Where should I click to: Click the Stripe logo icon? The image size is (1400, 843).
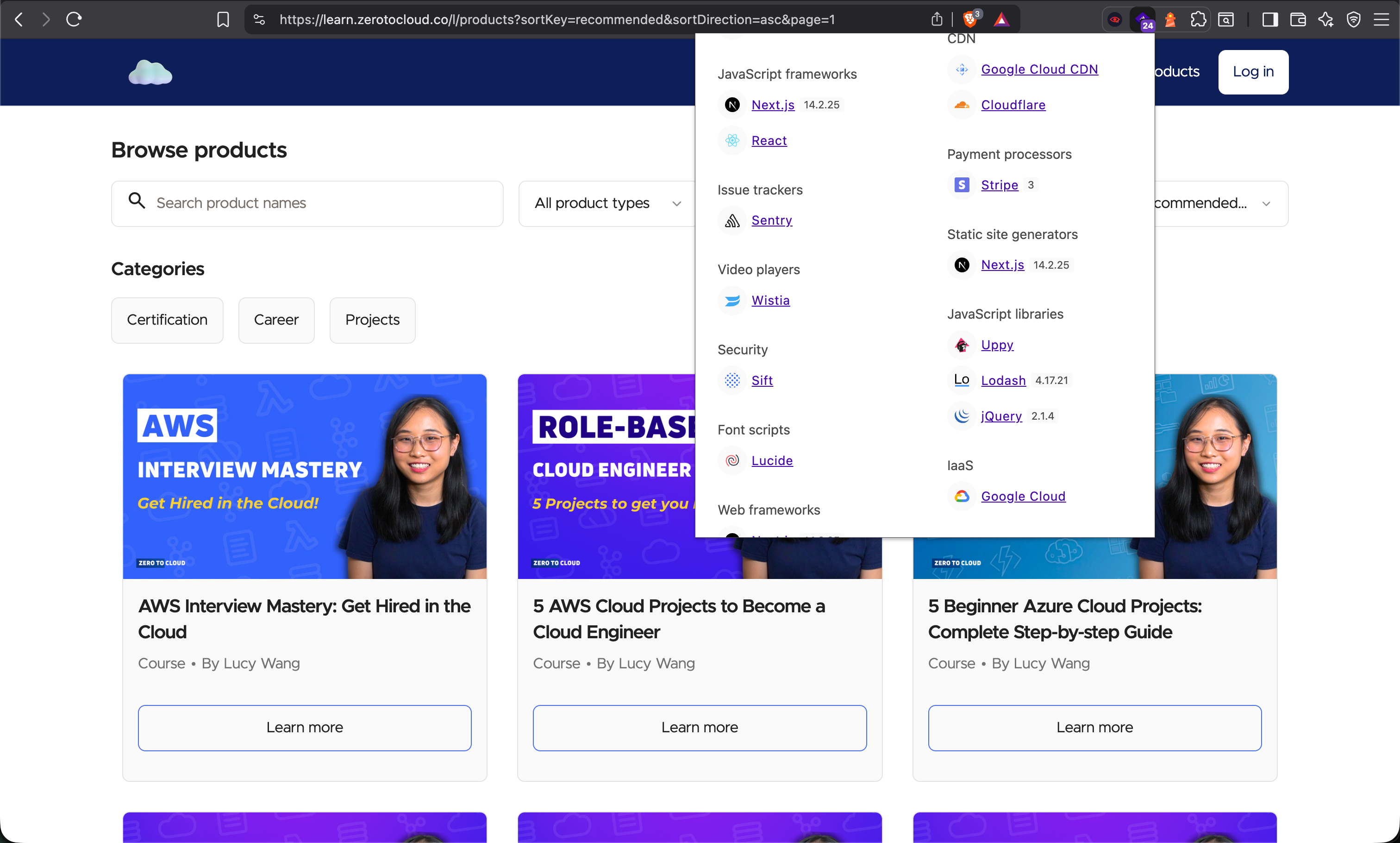tap(962, 185)
